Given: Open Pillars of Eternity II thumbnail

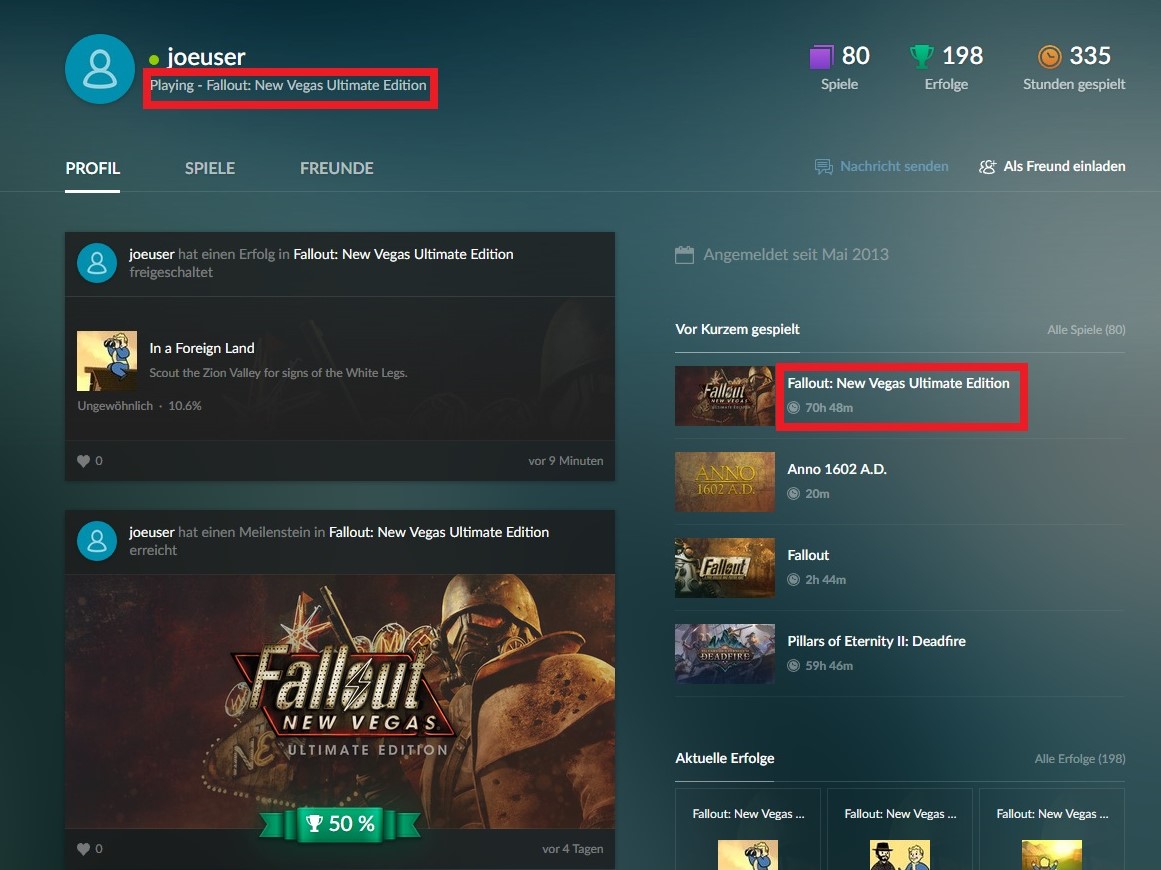Looking at the screenshot, I should click(725, 653).
